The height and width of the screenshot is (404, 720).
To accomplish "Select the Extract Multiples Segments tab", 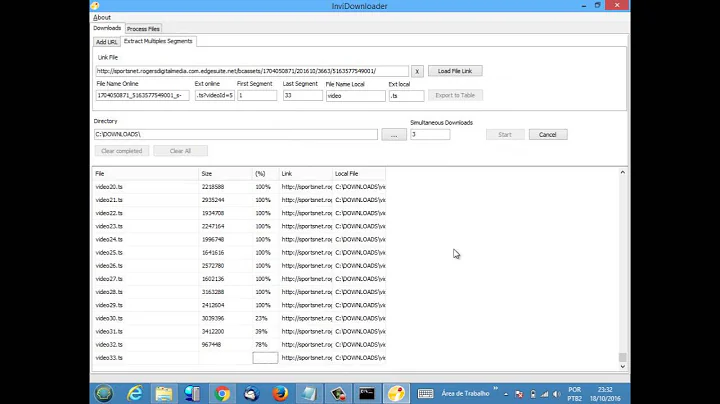I will point(158,41).
